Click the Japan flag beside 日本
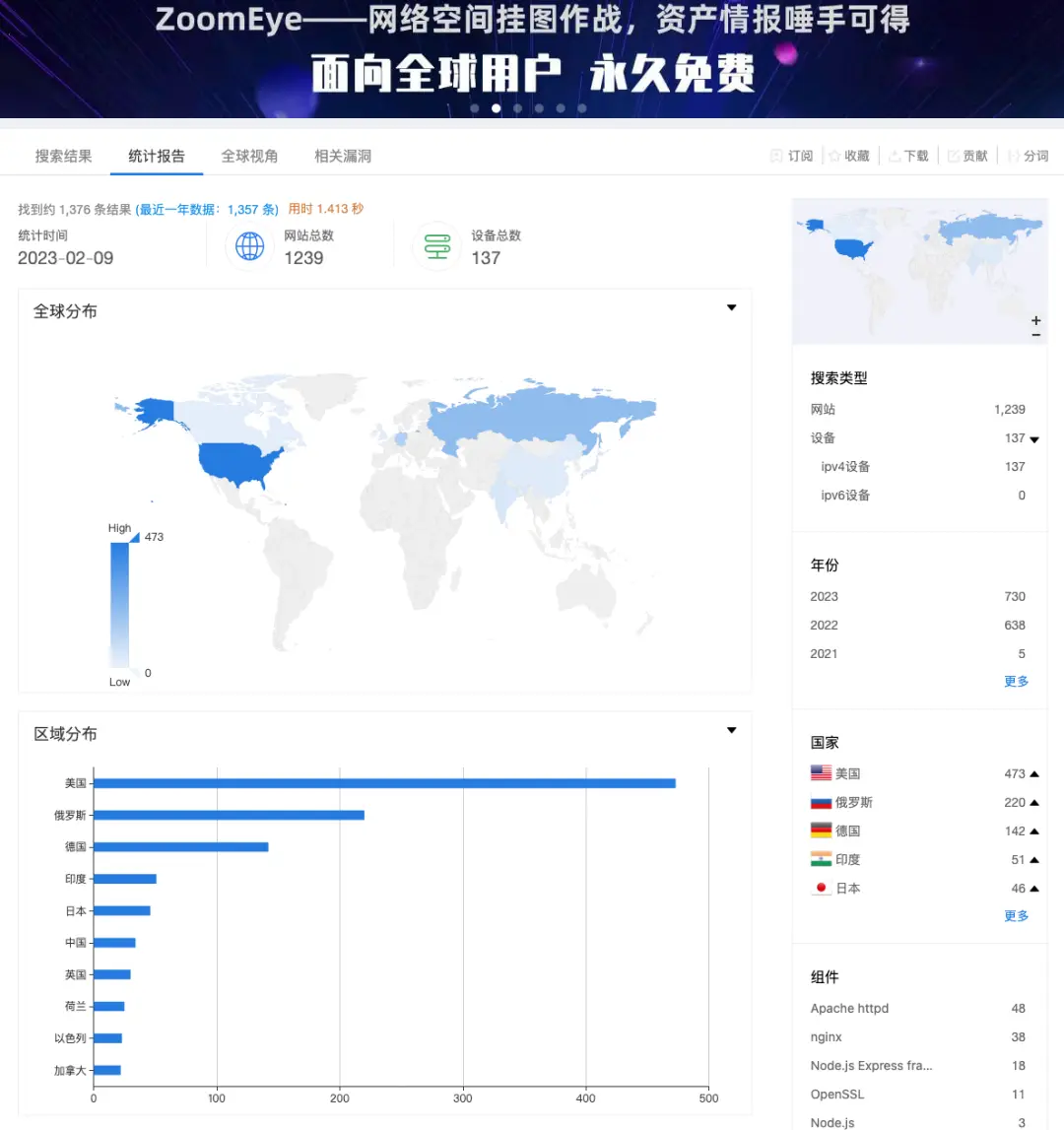The width and height of the screenshot is (1064, 1130). (821, 888)
